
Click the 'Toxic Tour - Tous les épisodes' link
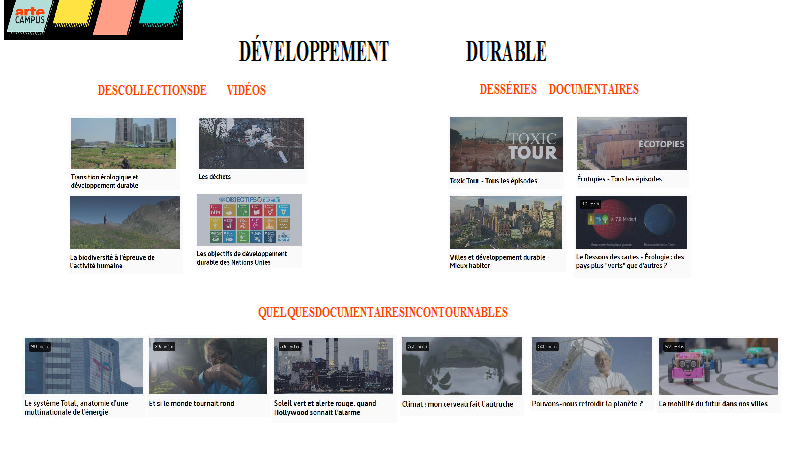pos(494,181)
